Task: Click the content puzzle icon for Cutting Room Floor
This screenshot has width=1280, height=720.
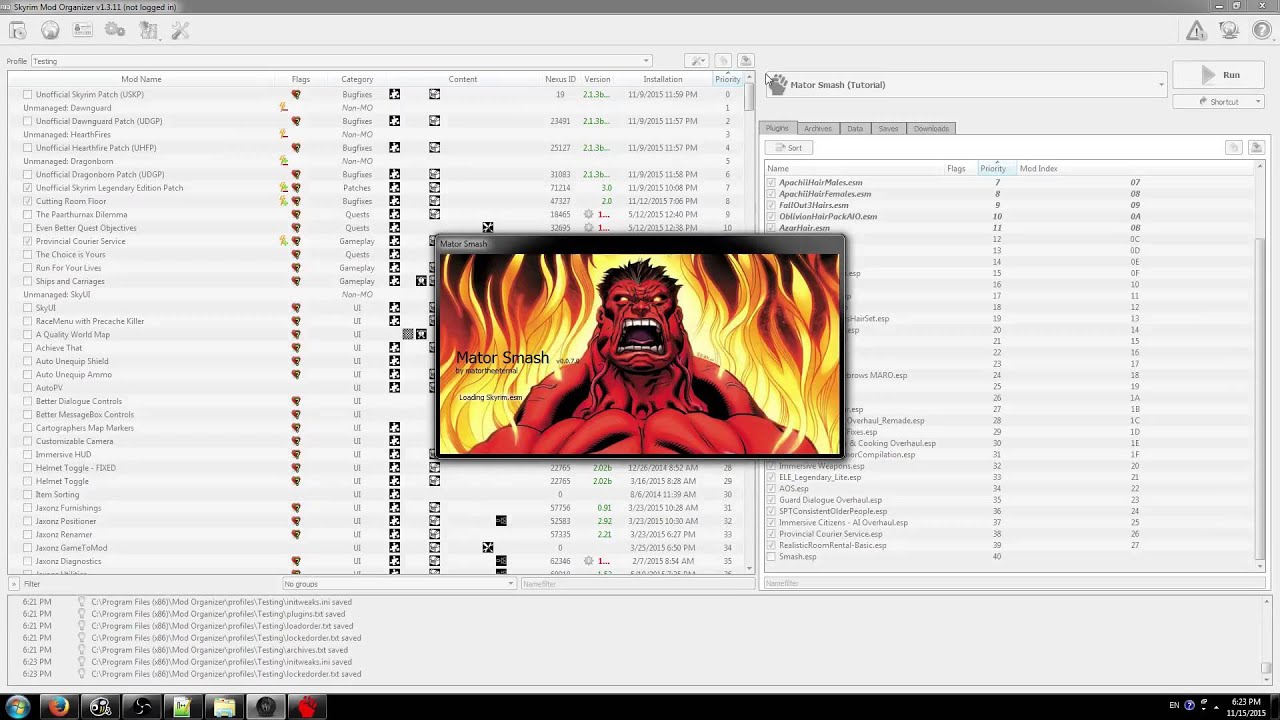Action: tap(395, 201)
